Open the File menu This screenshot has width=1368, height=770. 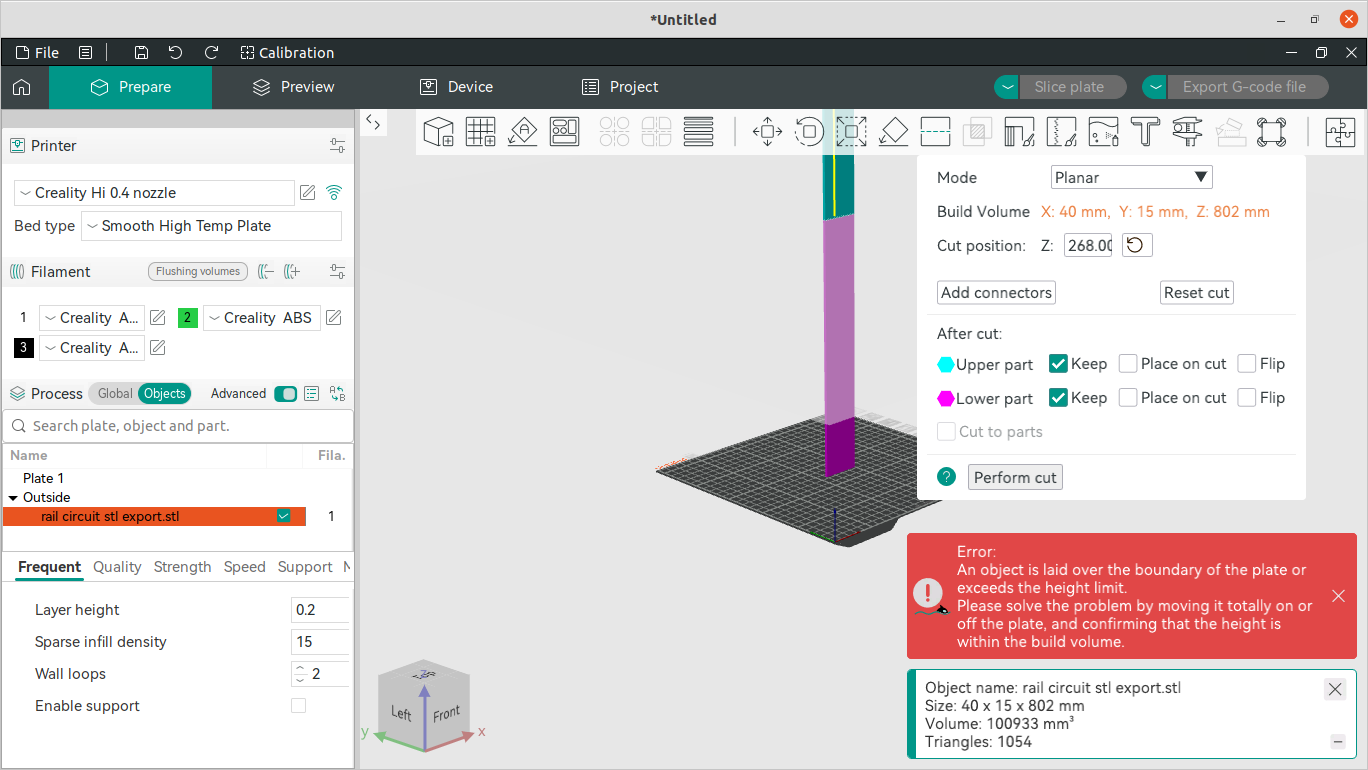click(37, 53)
